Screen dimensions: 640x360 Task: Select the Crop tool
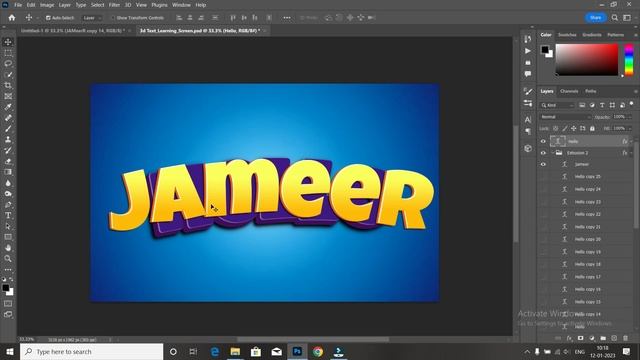pyautogui.click(x=8, y=85)
